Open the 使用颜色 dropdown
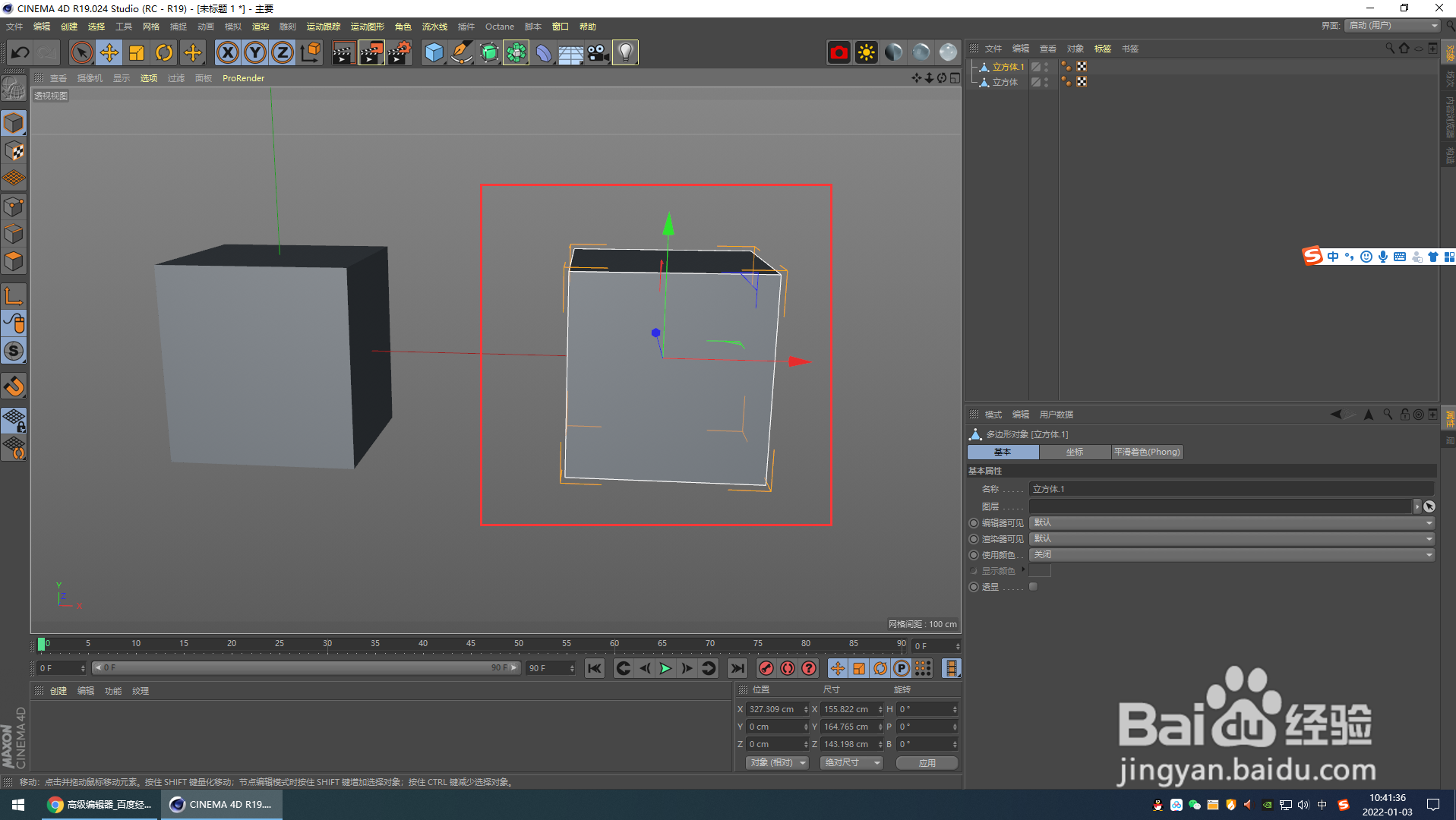 (1231, 554)
